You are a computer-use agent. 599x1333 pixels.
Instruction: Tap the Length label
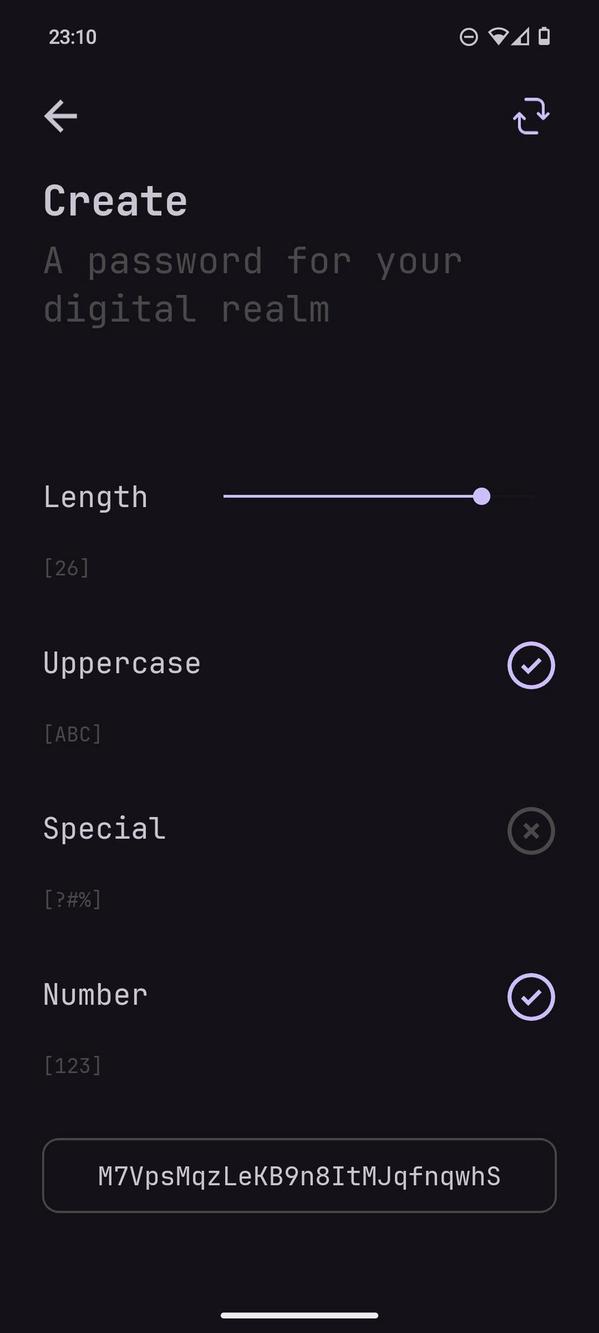click(95, 496)
